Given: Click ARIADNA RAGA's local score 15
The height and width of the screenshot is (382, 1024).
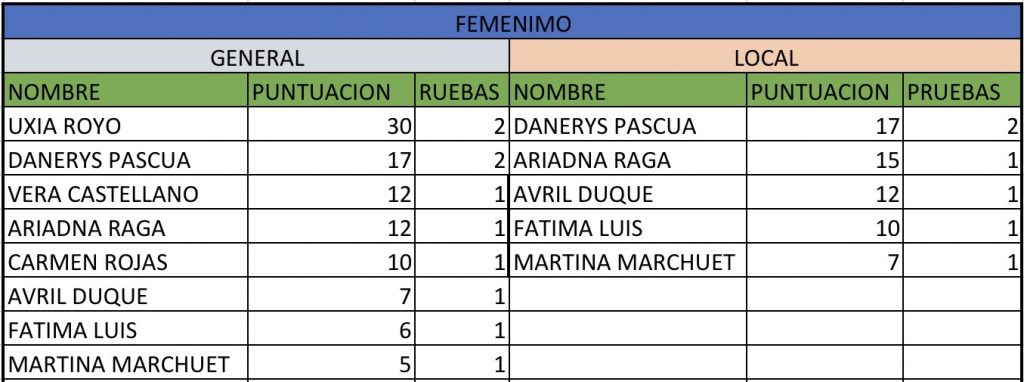Looking at the screenshot, I should point(824,159).
